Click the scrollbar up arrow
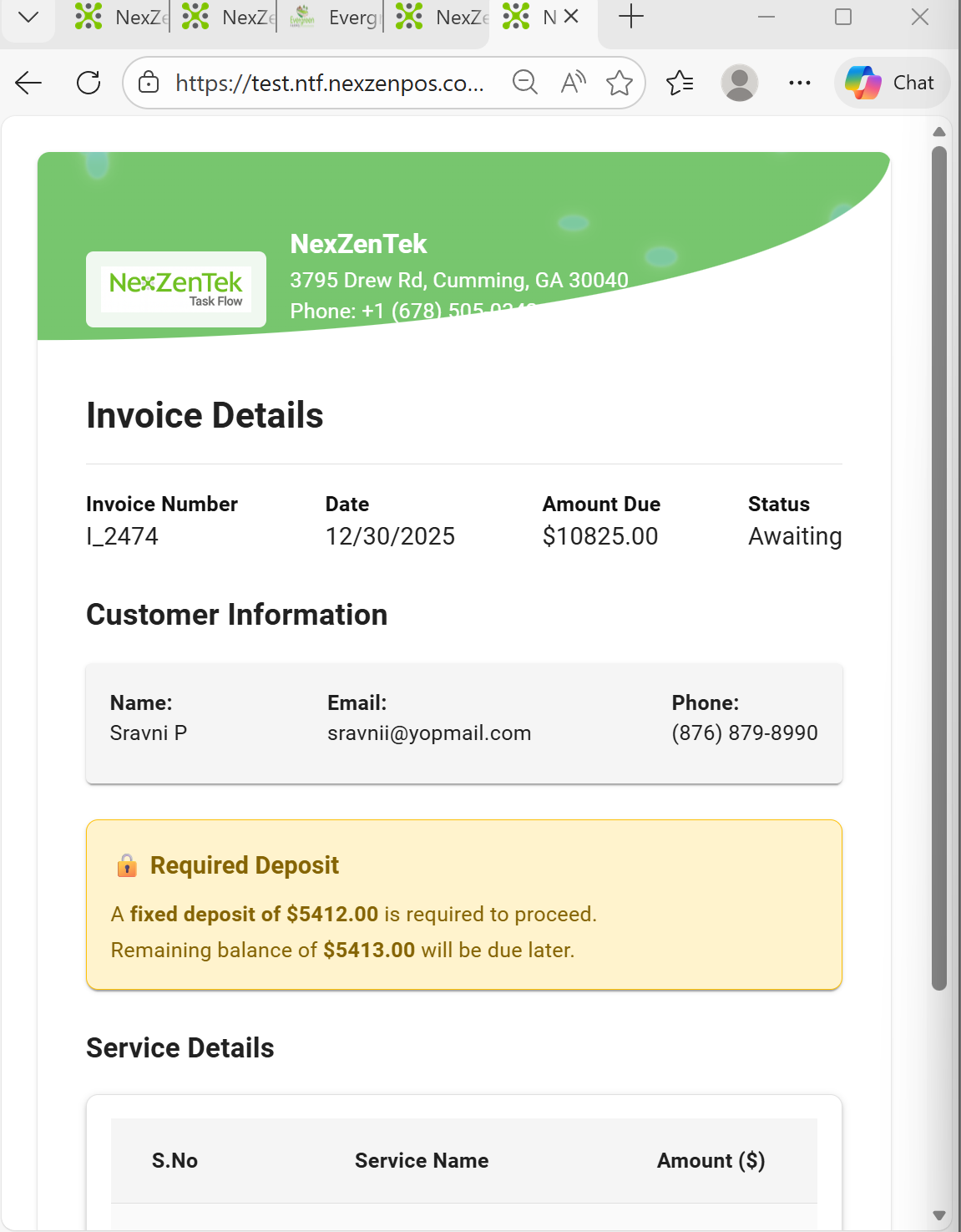The image size is (961, 1232). 939,132
